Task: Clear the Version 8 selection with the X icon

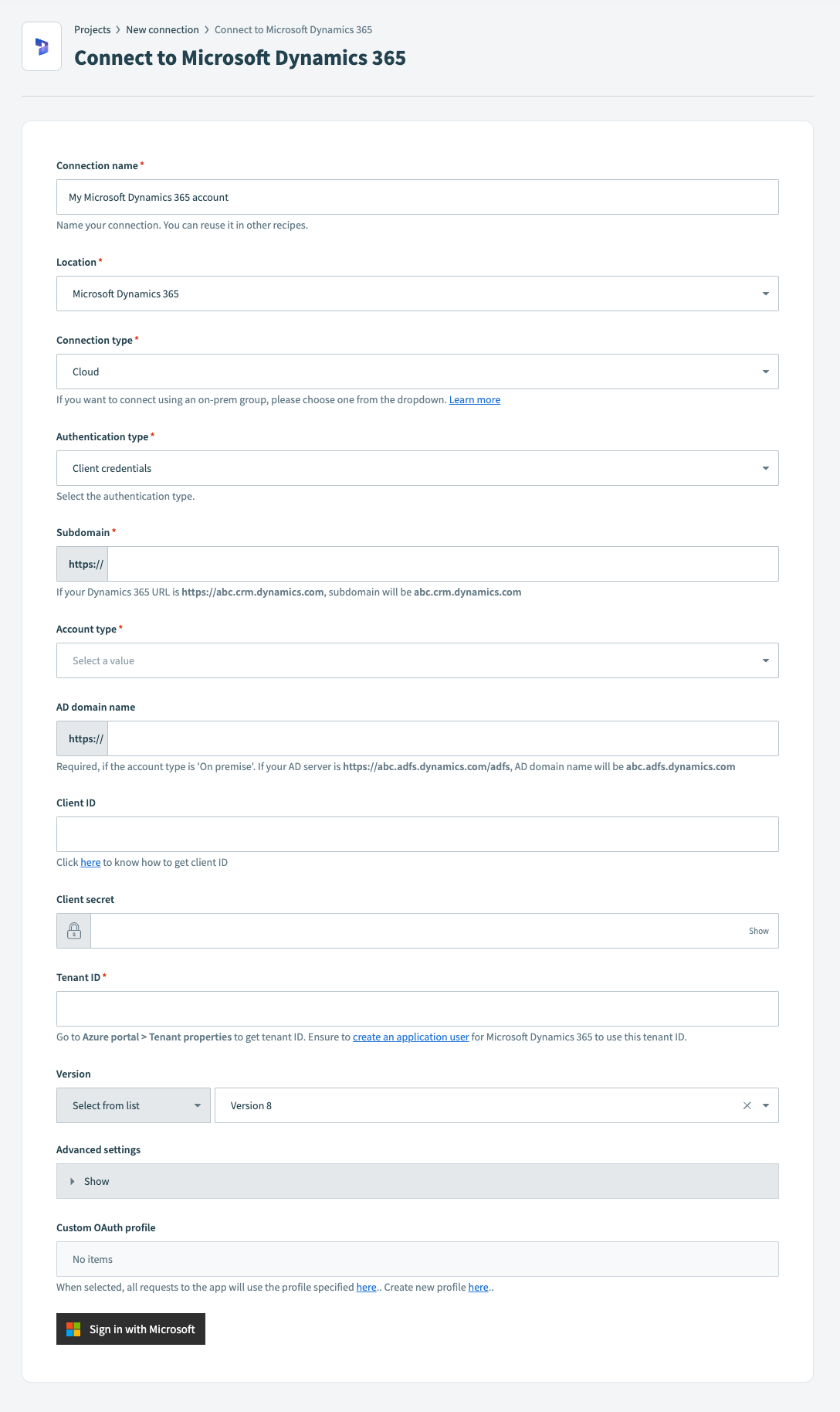Action: tap(746, 1105)
